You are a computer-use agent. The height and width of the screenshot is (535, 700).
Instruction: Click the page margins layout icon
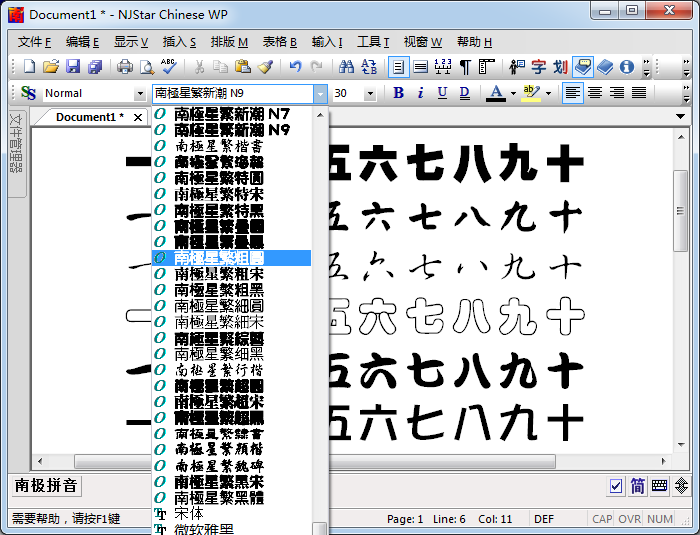[487, 67]
